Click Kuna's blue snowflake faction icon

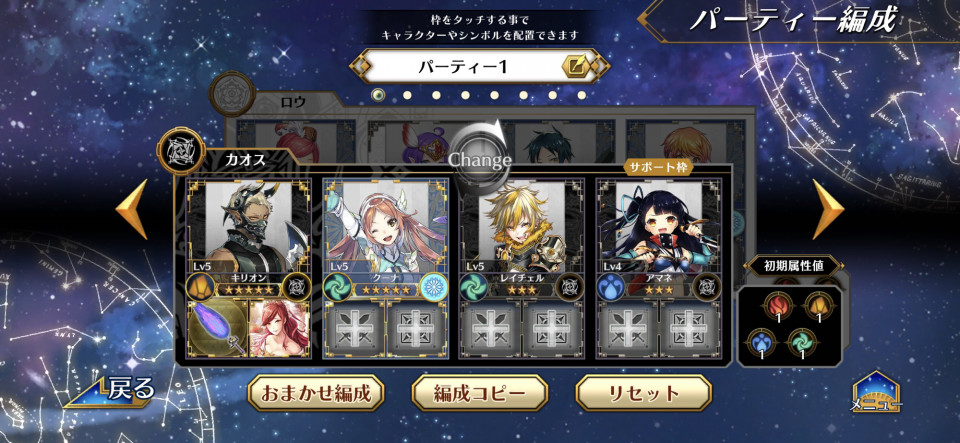tap(433, 286)
